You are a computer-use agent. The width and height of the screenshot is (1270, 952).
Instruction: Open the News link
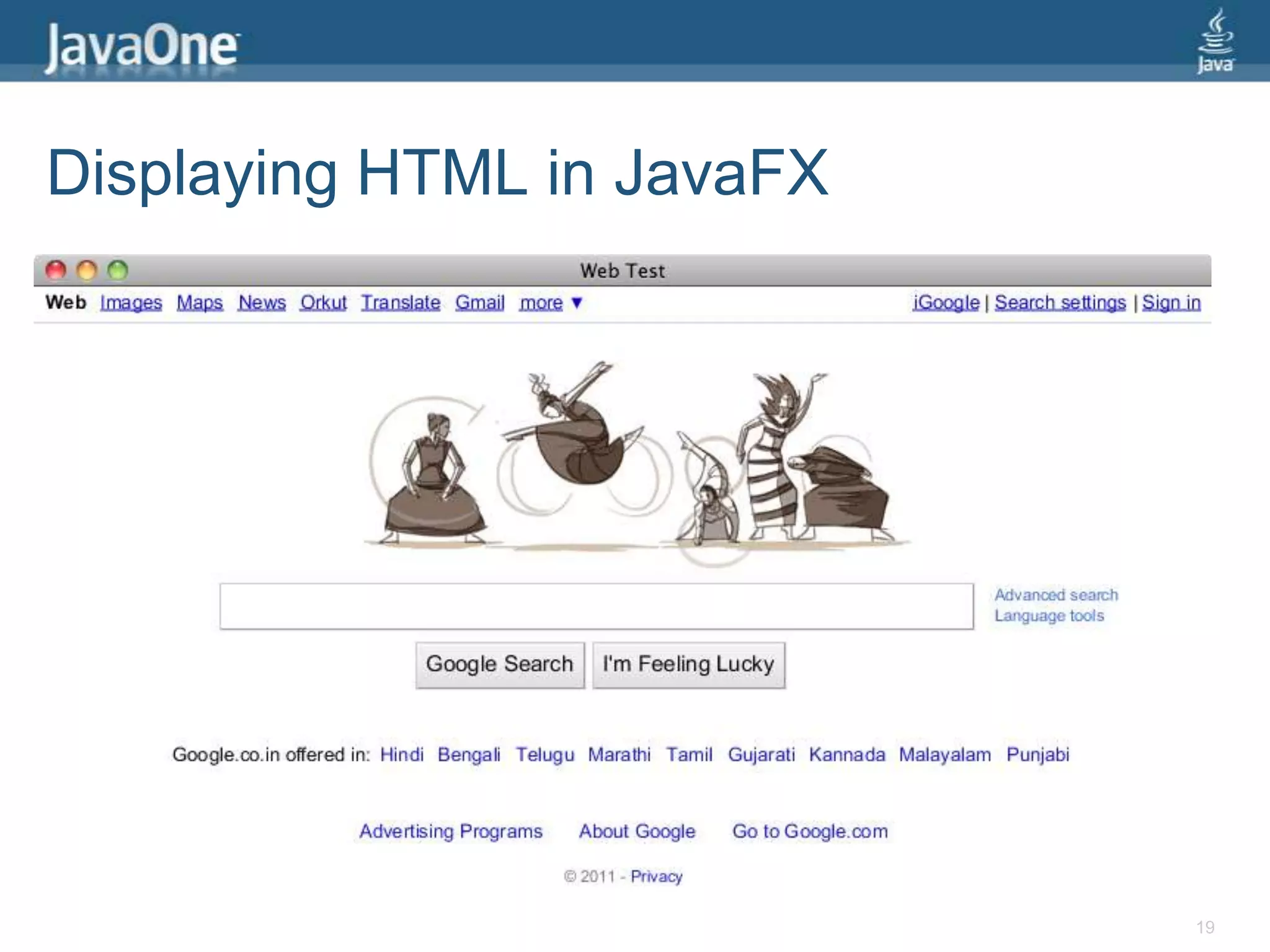262,302
